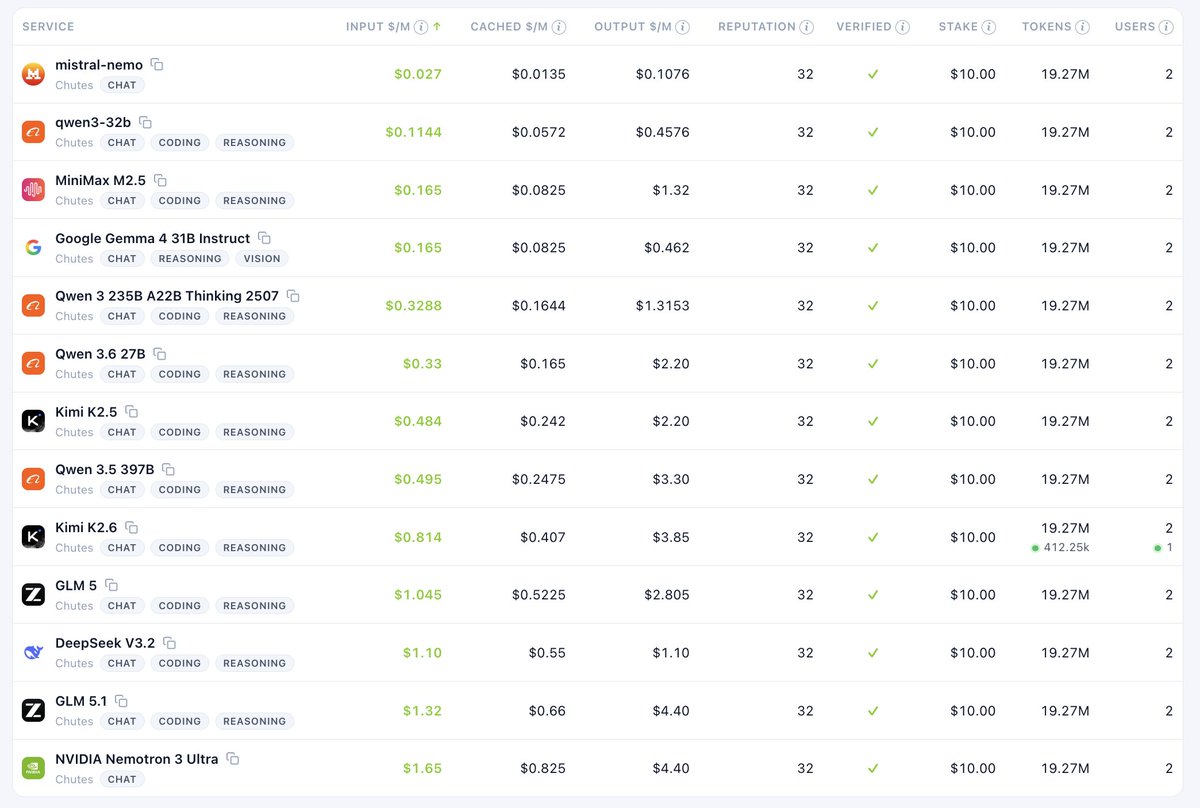Copy the DeepSeek V3.2 model name
The height and width of the screenshot is (808, 1200).
(169, 643)
